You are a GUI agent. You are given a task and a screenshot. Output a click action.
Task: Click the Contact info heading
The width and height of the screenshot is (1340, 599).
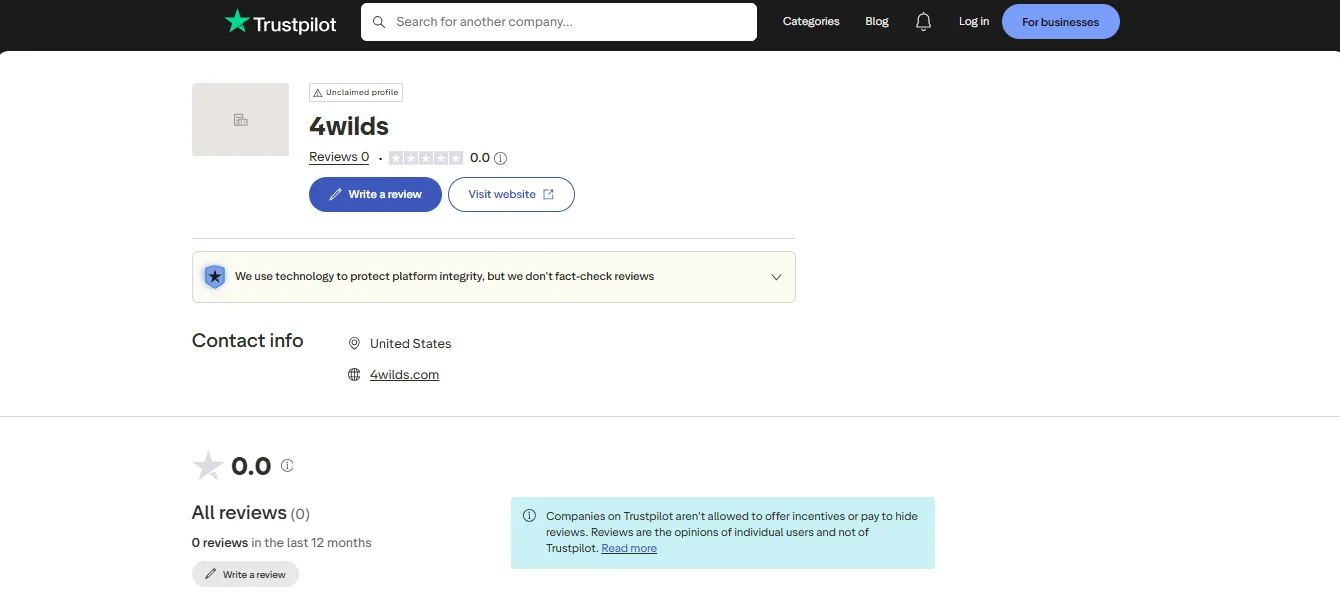click(x=247, y=341)
